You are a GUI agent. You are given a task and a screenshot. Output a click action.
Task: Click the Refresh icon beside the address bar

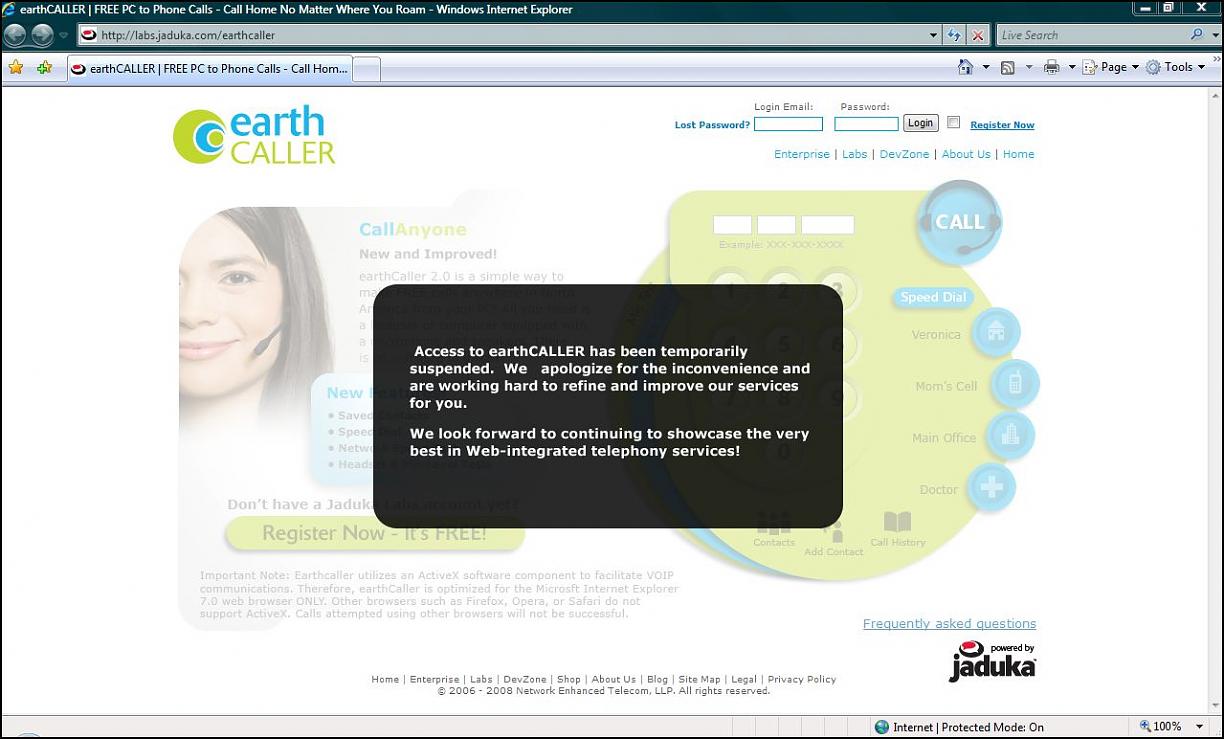[x=955, y=35]
